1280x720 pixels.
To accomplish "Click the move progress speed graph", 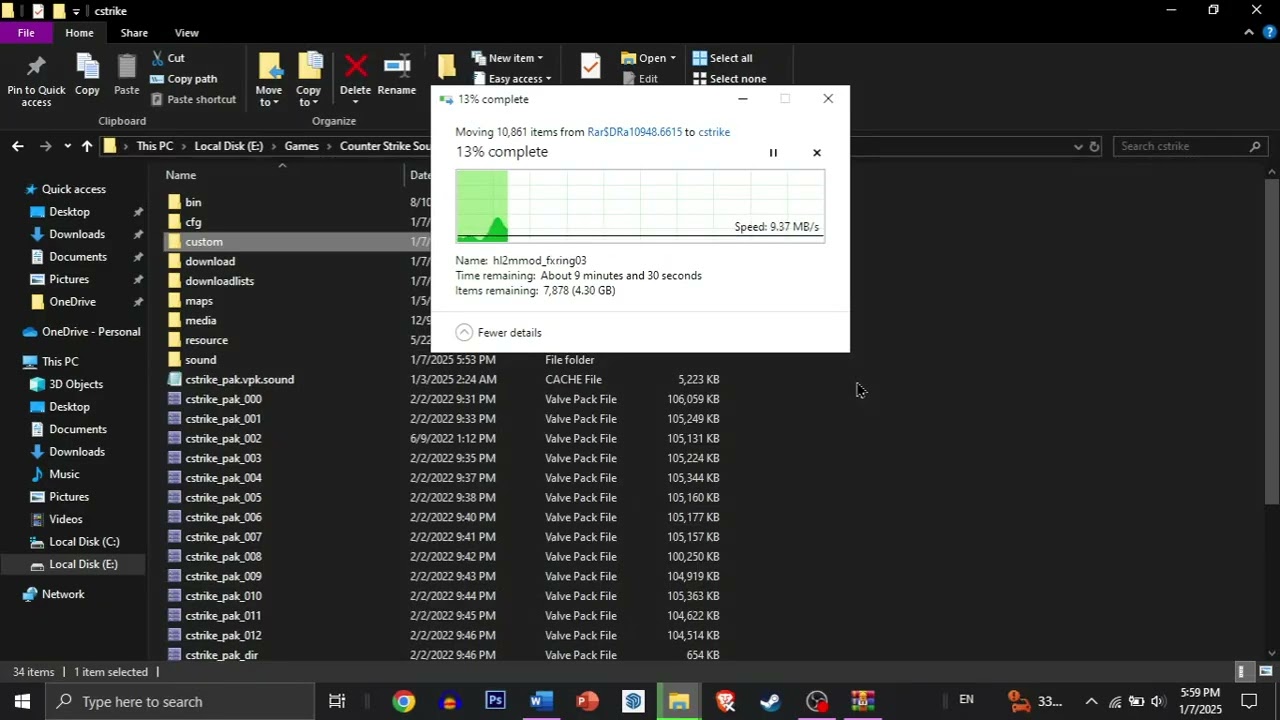I will coord(640,206).
